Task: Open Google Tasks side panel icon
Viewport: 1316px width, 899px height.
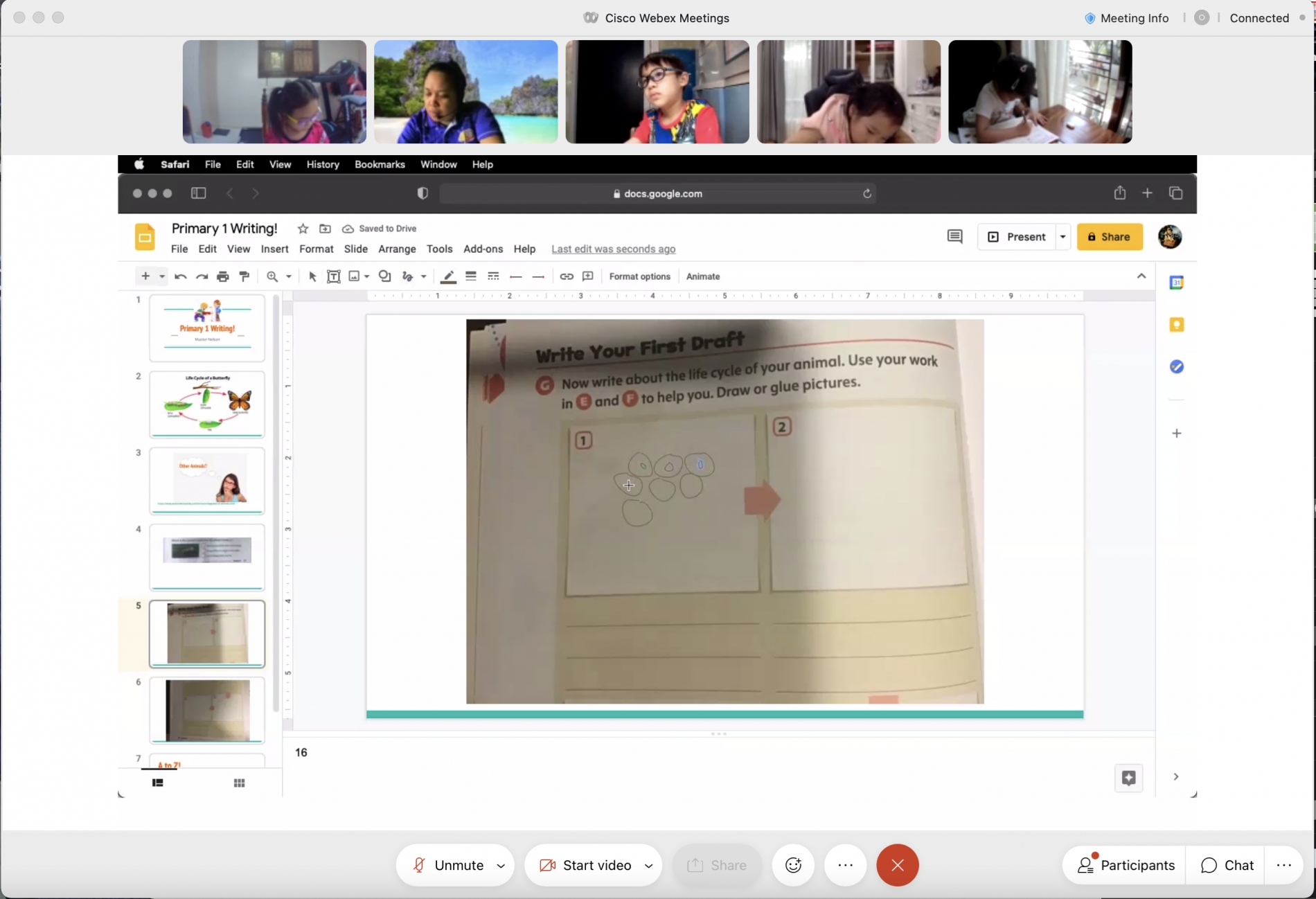Action: (1176, 366)
